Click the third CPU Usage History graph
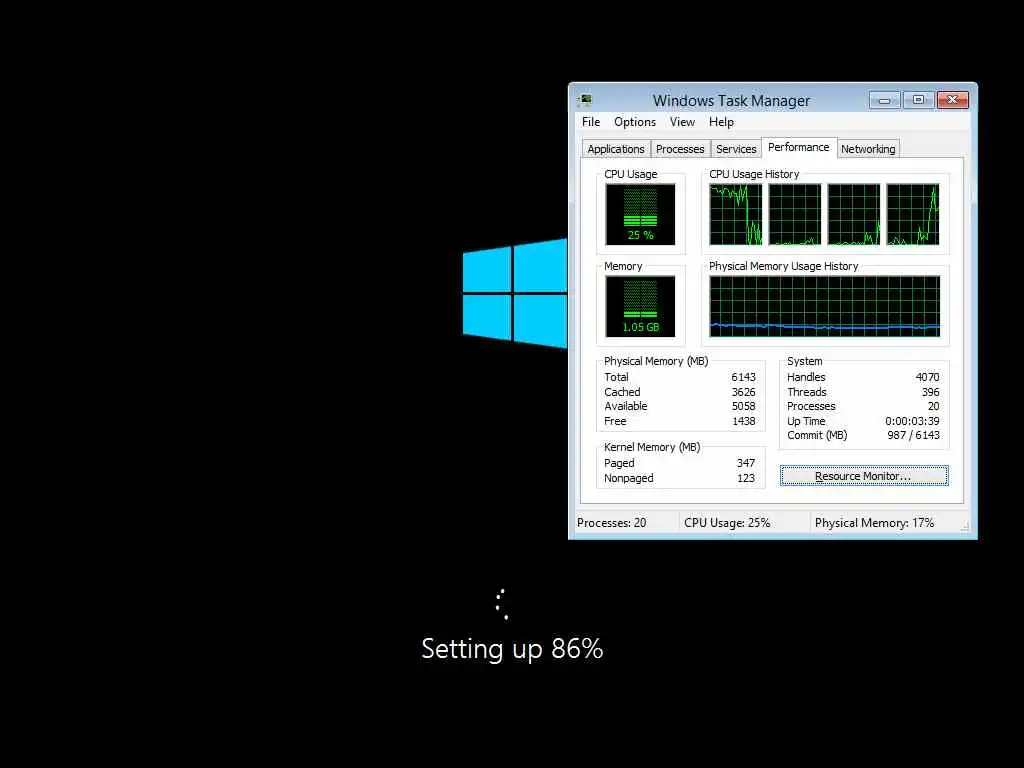The width and height of the screenshot is (1024, 768). click(854, 215)
